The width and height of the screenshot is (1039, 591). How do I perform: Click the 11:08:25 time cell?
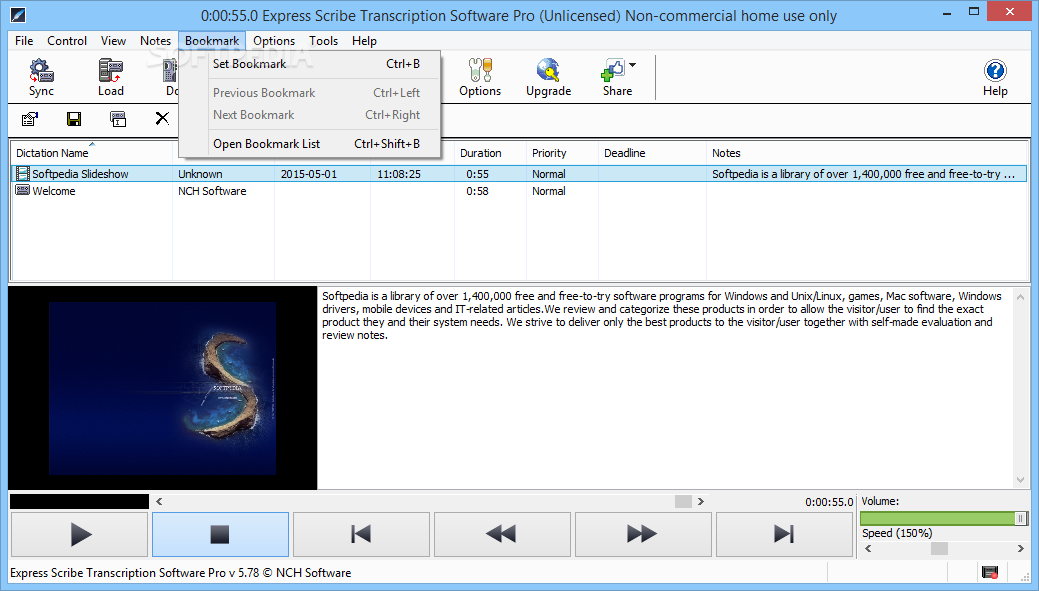pos(399,174)
